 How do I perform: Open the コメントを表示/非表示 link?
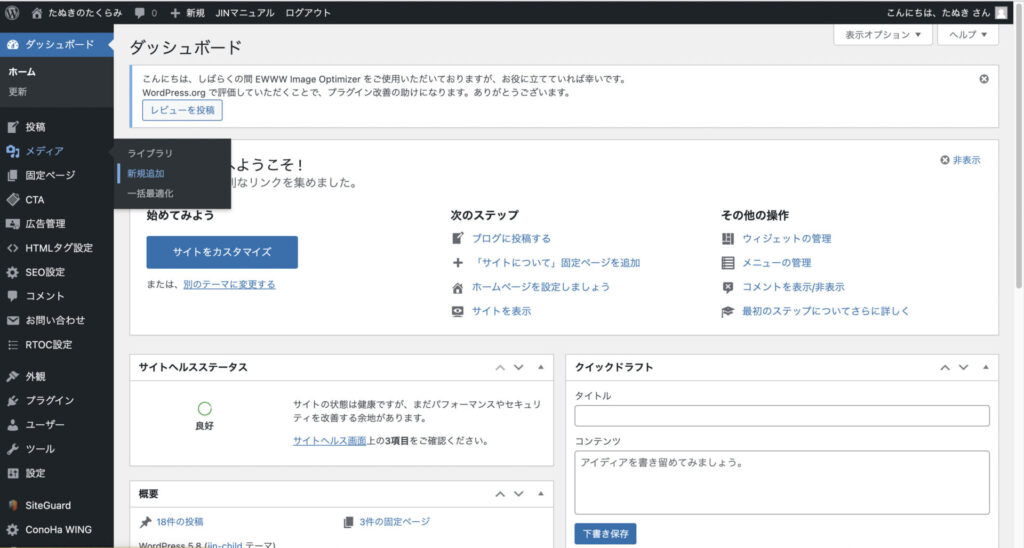pyautogui.click(x=793, y=287)
